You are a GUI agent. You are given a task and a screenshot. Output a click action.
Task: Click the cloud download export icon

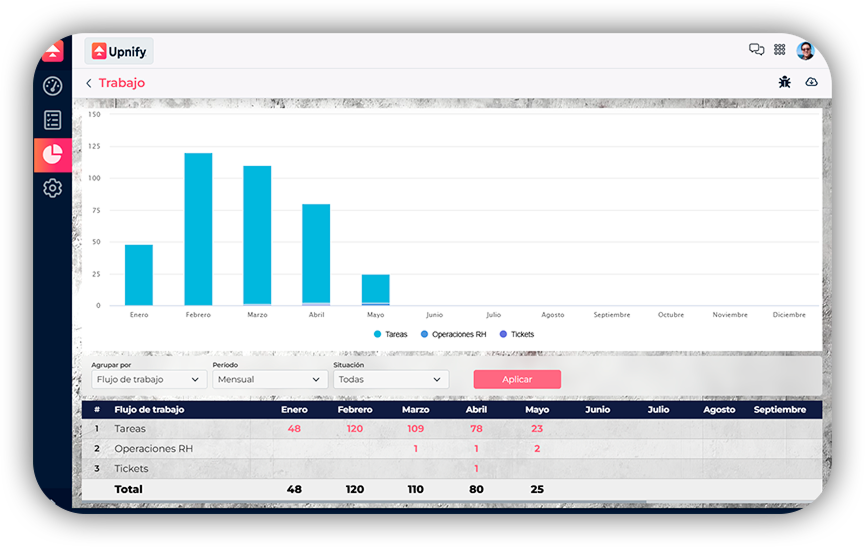click(x=811, y=82)
